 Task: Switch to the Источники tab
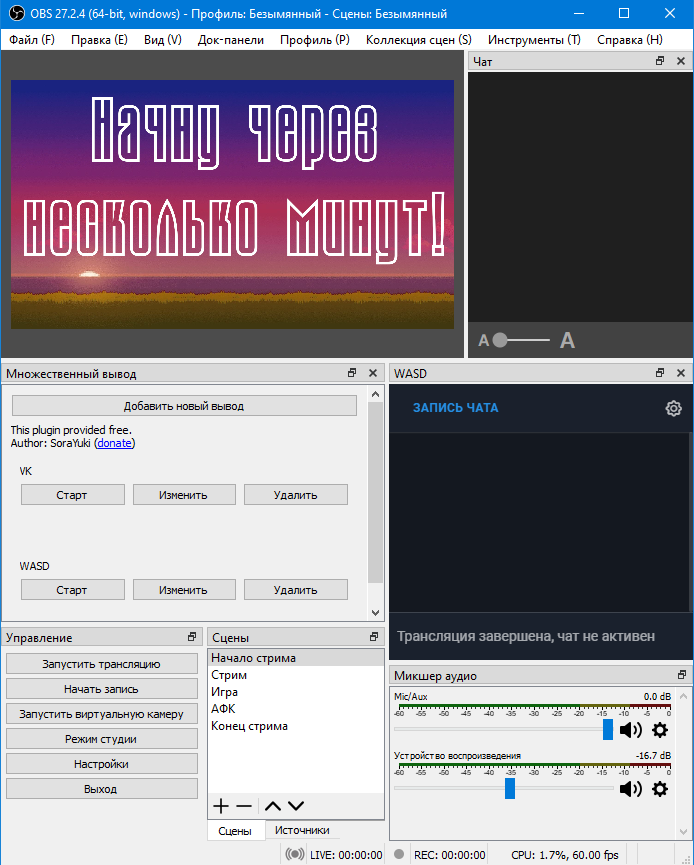pyautogui.click(x=302, y=830)
